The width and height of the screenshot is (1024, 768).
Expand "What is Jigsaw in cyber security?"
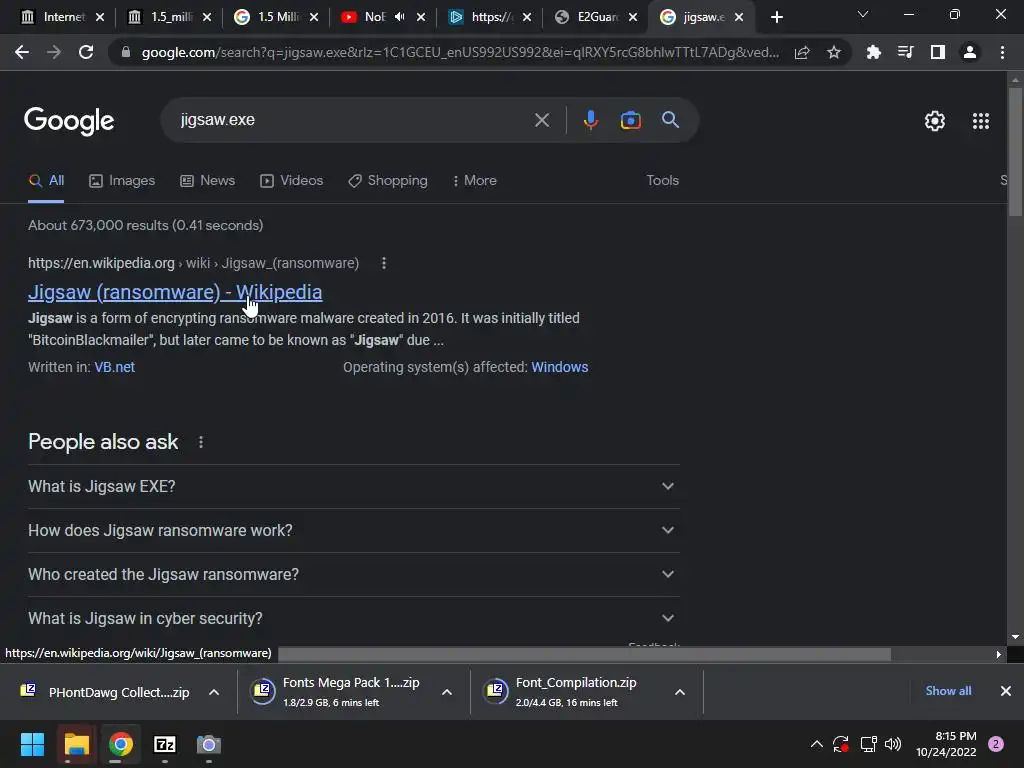tap(353, 618)
